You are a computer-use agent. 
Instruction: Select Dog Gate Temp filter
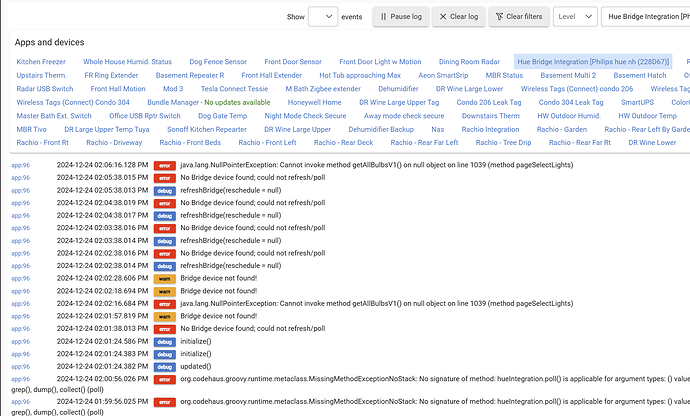coord(222,116)
